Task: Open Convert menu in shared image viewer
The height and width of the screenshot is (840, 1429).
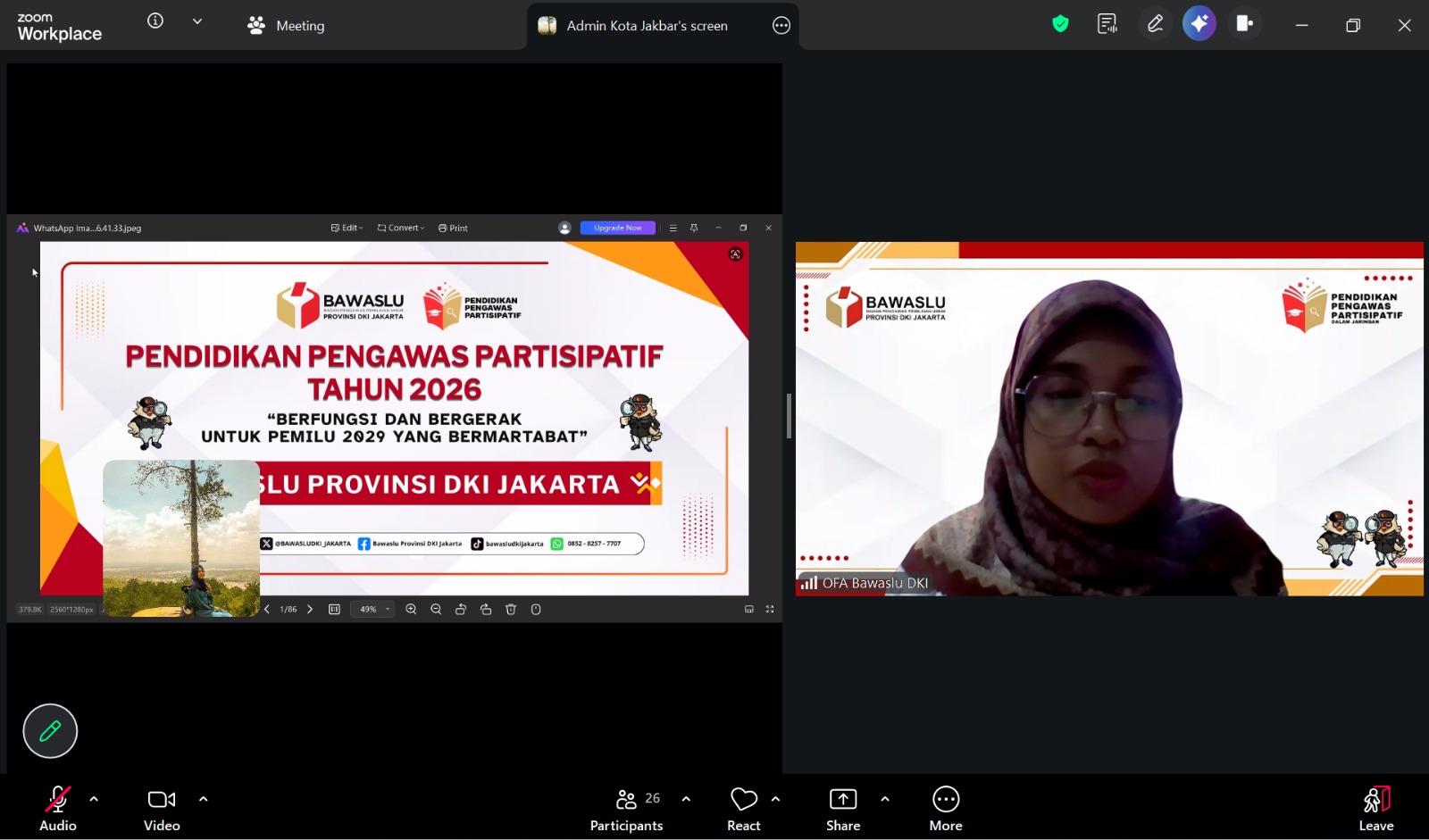Action: (x=401, y=229)
